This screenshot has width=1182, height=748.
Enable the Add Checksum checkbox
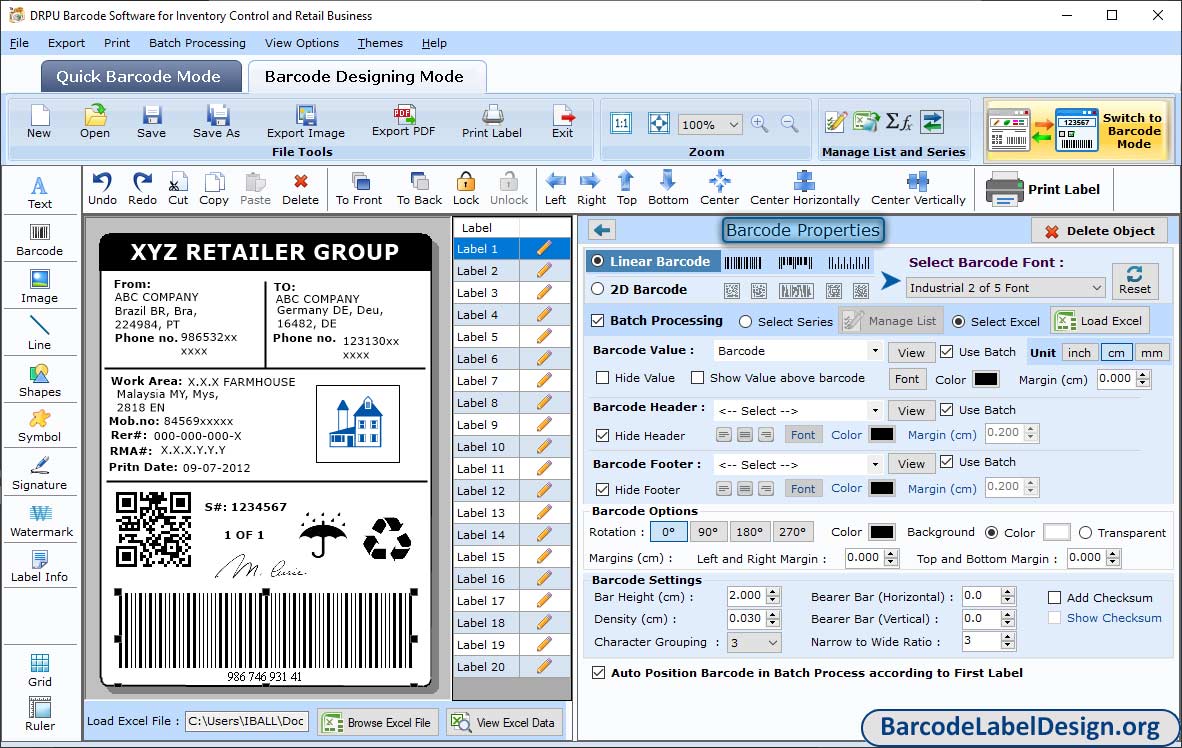click(x=1055, y=598)
